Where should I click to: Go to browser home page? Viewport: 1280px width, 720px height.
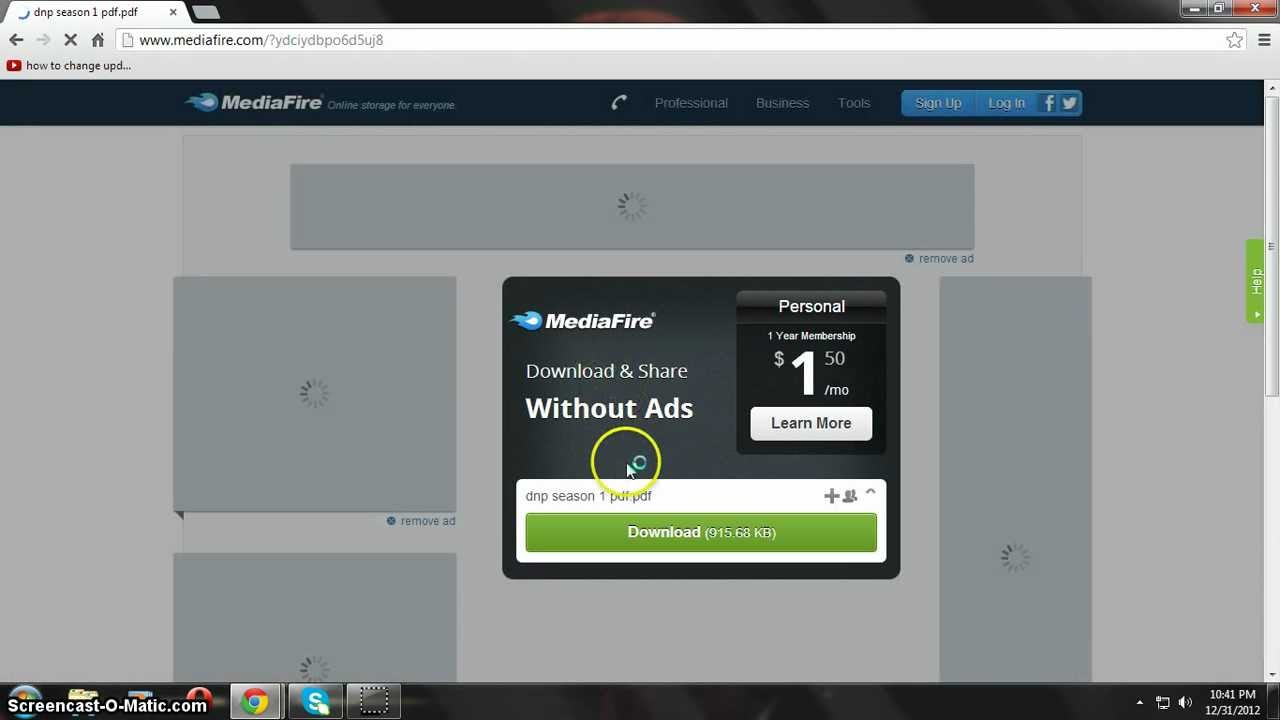click(x=97, y=40)
